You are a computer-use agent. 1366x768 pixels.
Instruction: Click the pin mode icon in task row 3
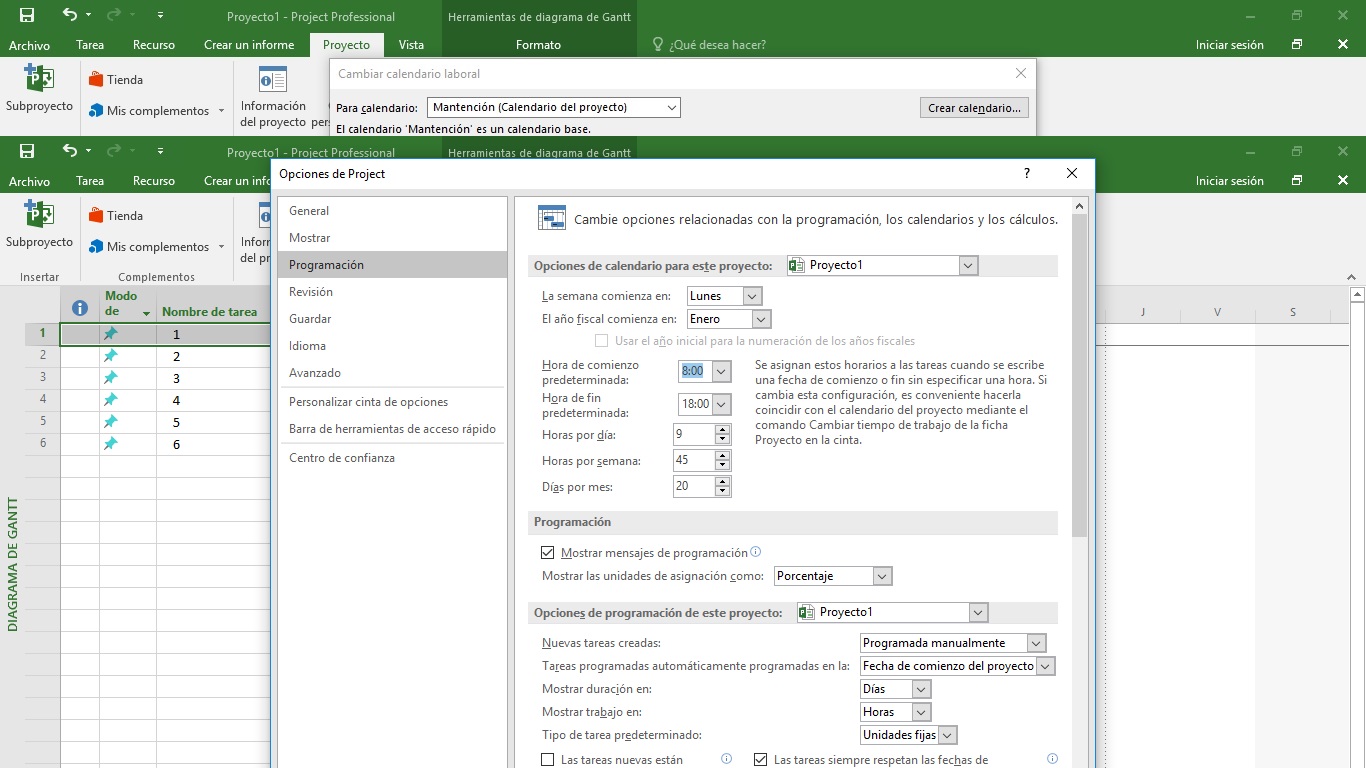coord(111,378)
